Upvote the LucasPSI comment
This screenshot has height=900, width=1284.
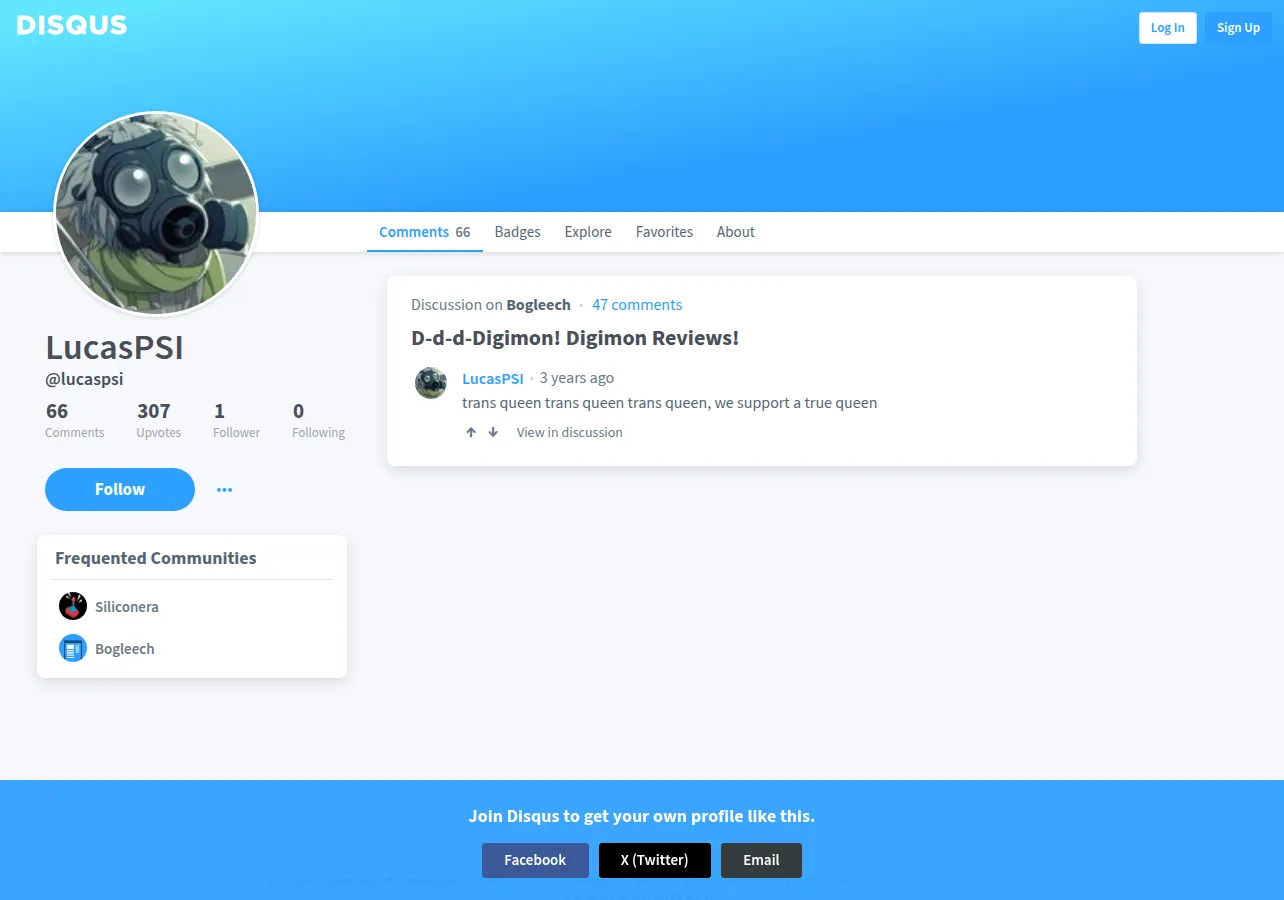click(x=471, y=433)
